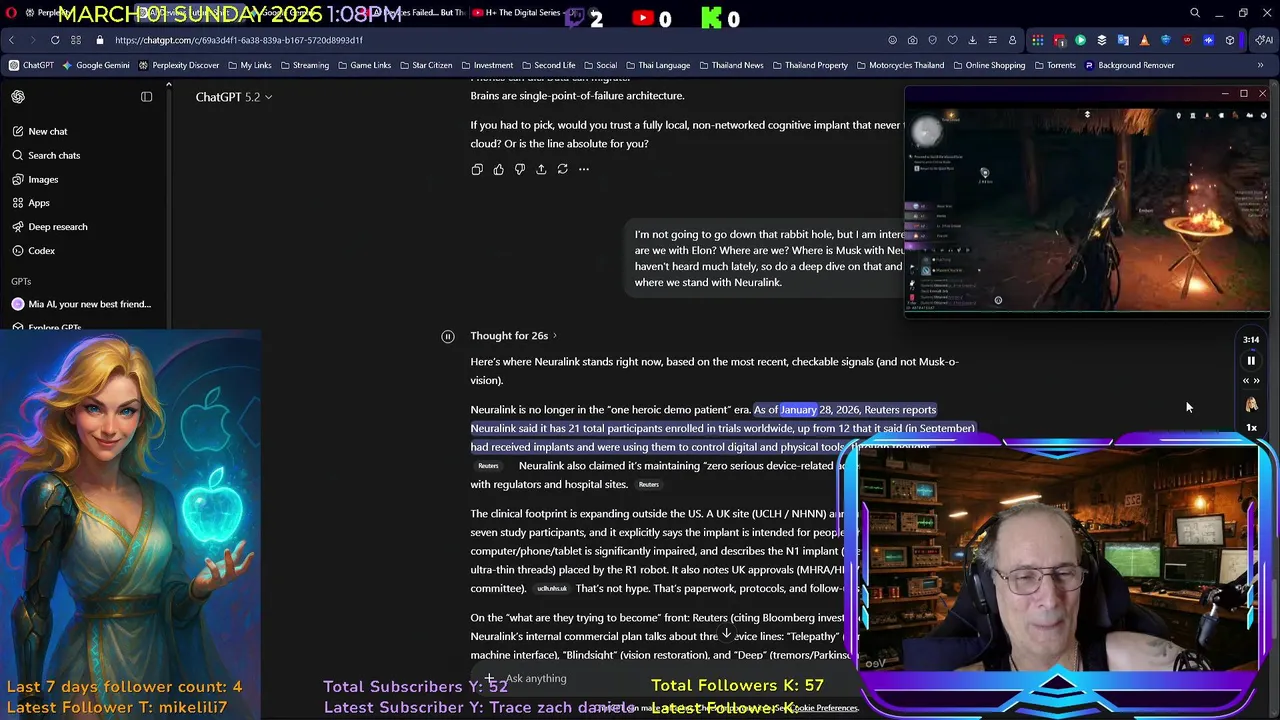Open uclh.nhs.uk source citation chip
Image resolution: width=1280 pixels, height=720 pixels.
pyautogui.click(x=552, y=589)
